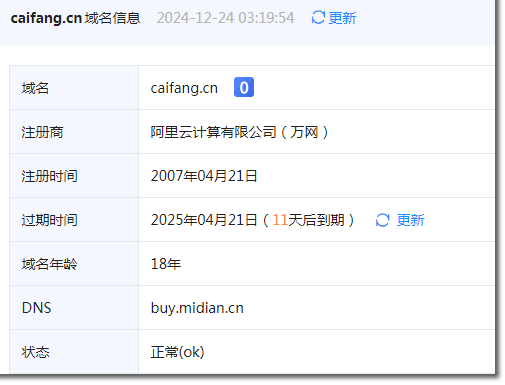The height and width of the screenshot is (385, 505).
Task: Click the DNS row label
Action: 36,308
